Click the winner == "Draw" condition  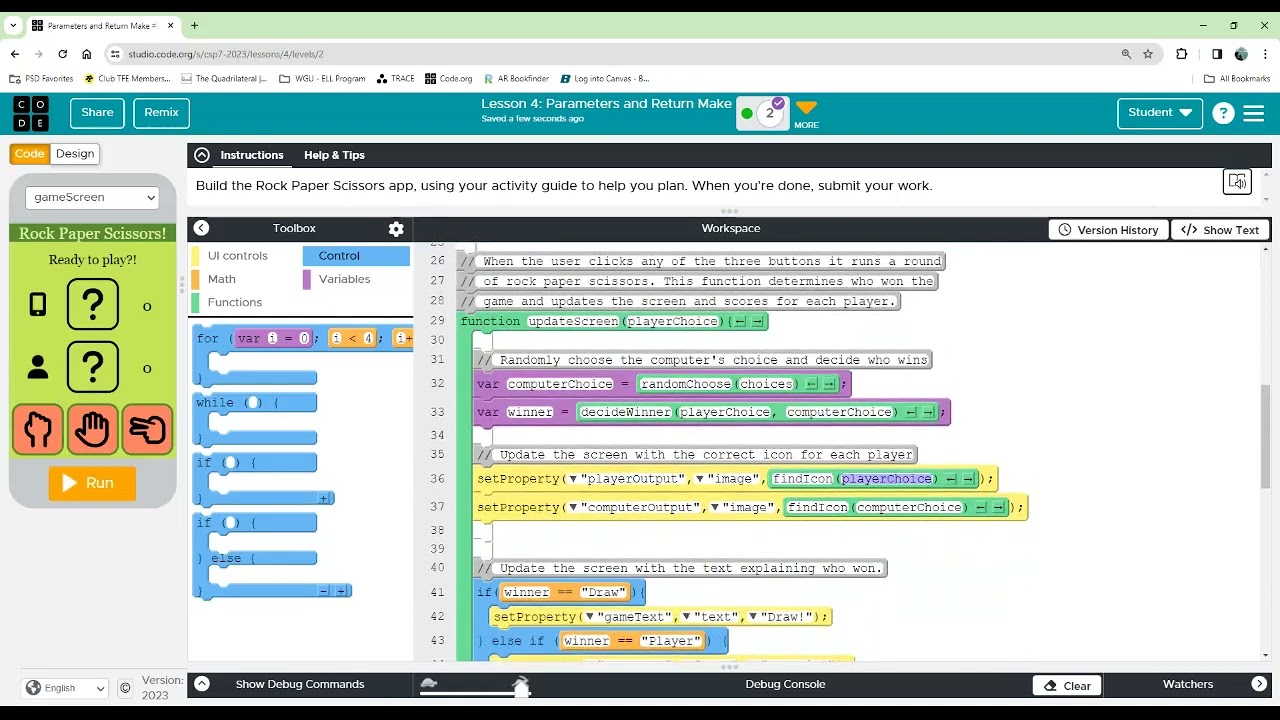pyautogui.click(x=564, y=592)
